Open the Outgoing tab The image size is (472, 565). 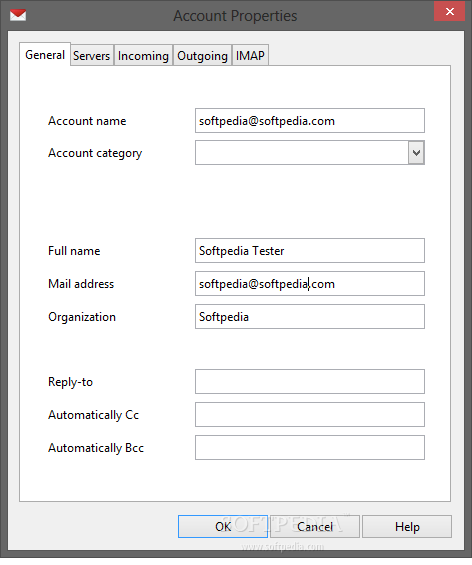[x=202, y=56]
